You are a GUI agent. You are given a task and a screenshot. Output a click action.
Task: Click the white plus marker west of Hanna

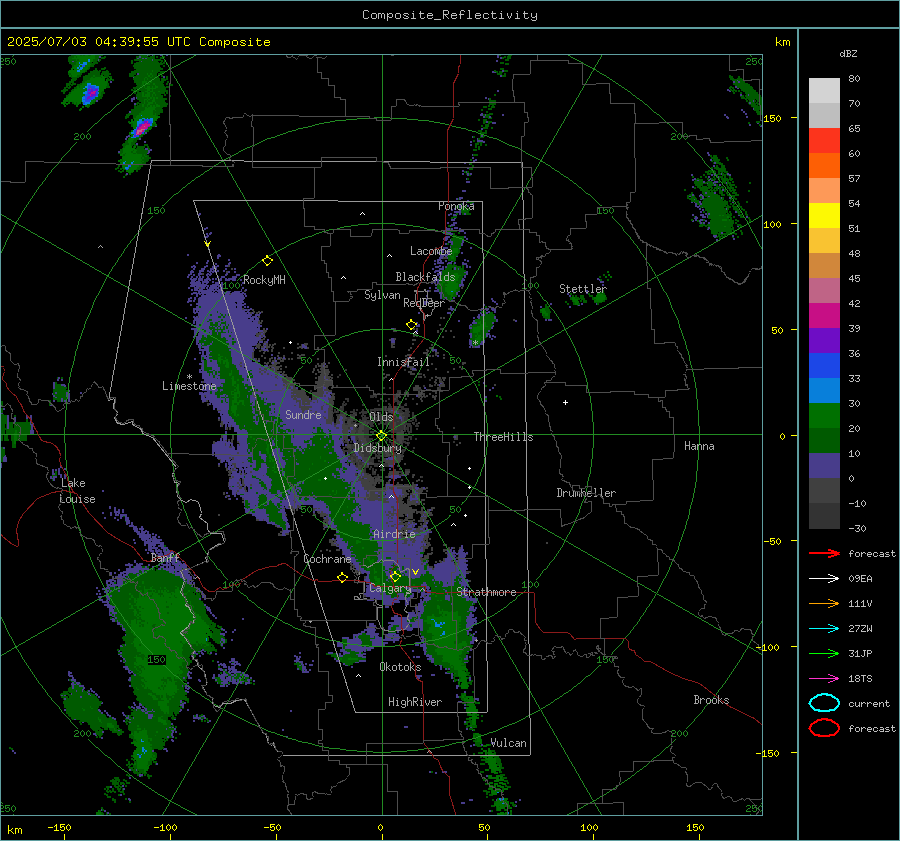565,402
